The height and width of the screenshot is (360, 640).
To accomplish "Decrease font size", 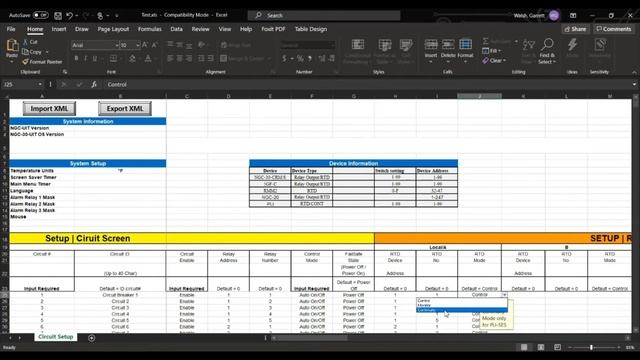I will (154, 45).
